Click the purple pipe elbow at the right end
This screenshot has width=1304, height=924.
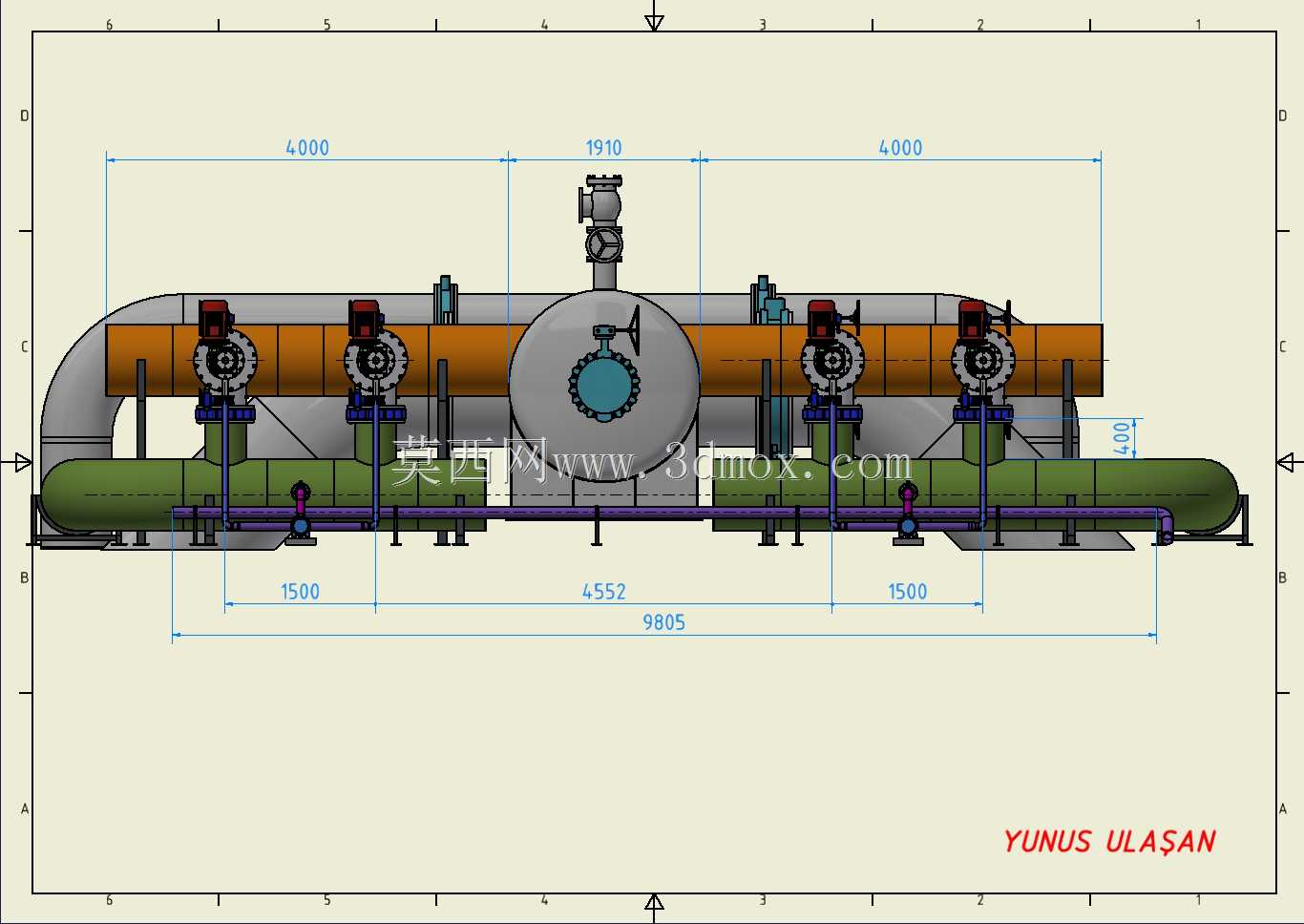pos(1166,526)
